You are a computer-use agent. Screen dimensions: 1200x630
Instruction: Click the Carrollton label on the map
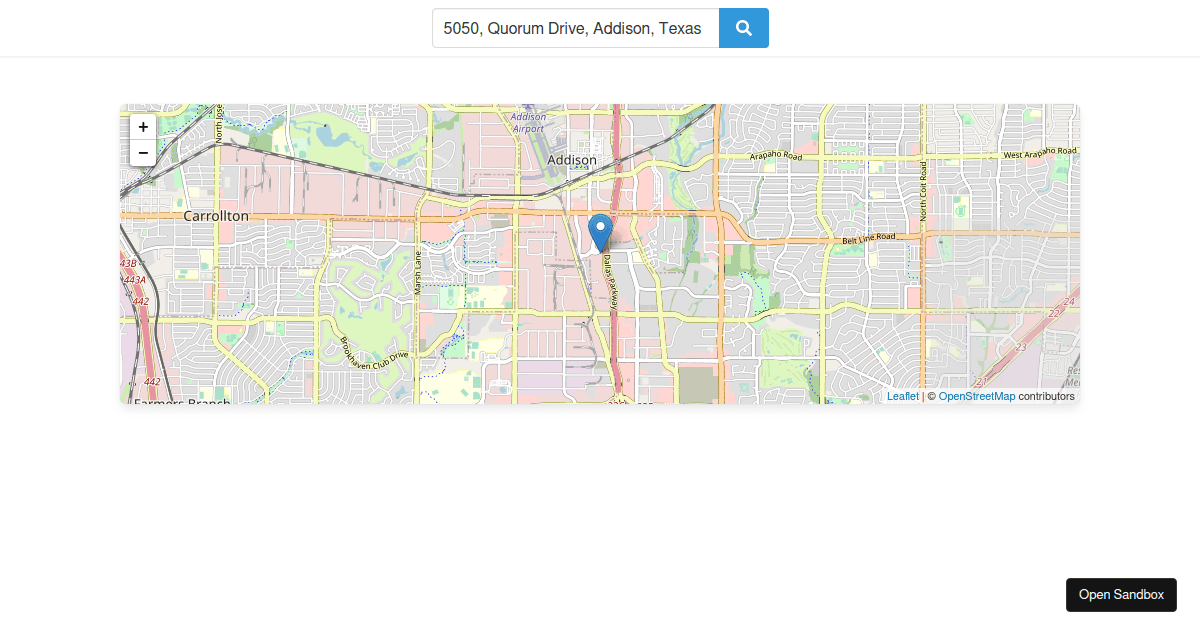click(216, 215)
